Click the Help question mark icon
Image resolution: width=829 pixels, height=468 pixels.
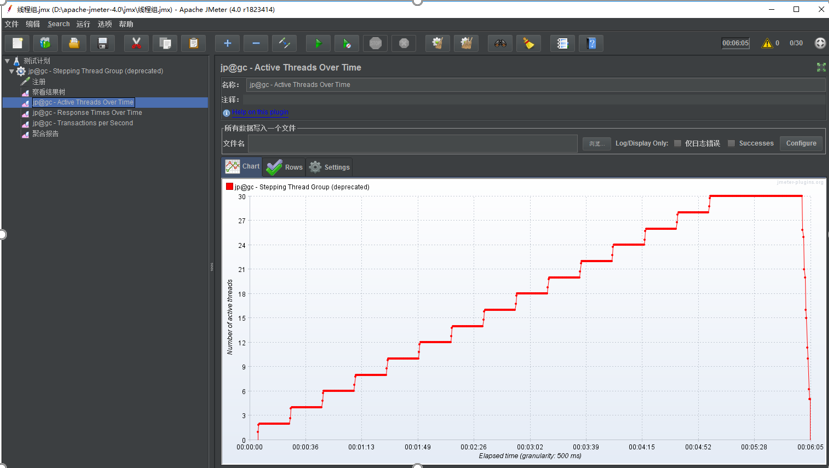point(591,43)
